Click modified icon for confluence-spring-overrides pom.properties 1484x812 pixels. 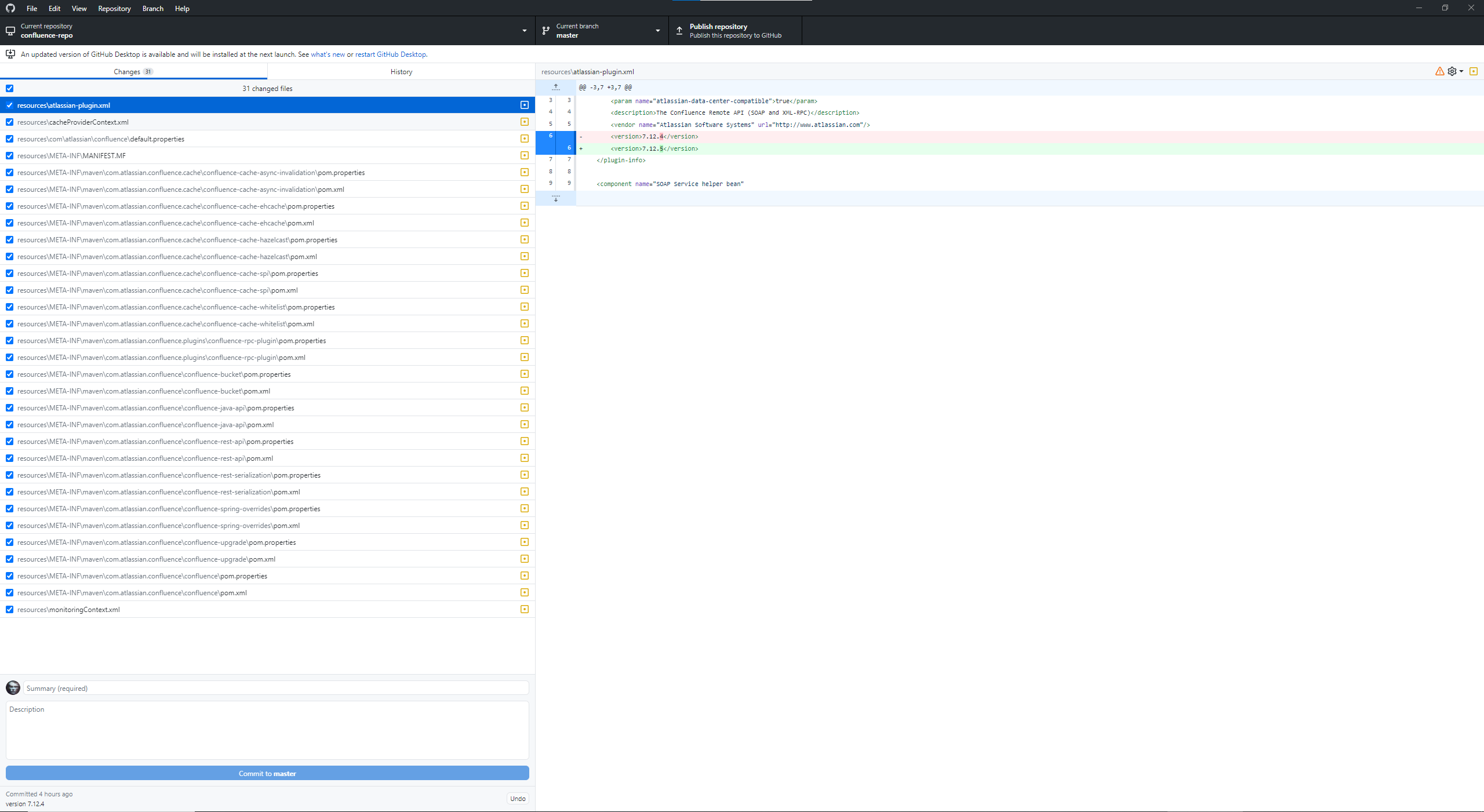pyautogui.click(x=525, y=508)
